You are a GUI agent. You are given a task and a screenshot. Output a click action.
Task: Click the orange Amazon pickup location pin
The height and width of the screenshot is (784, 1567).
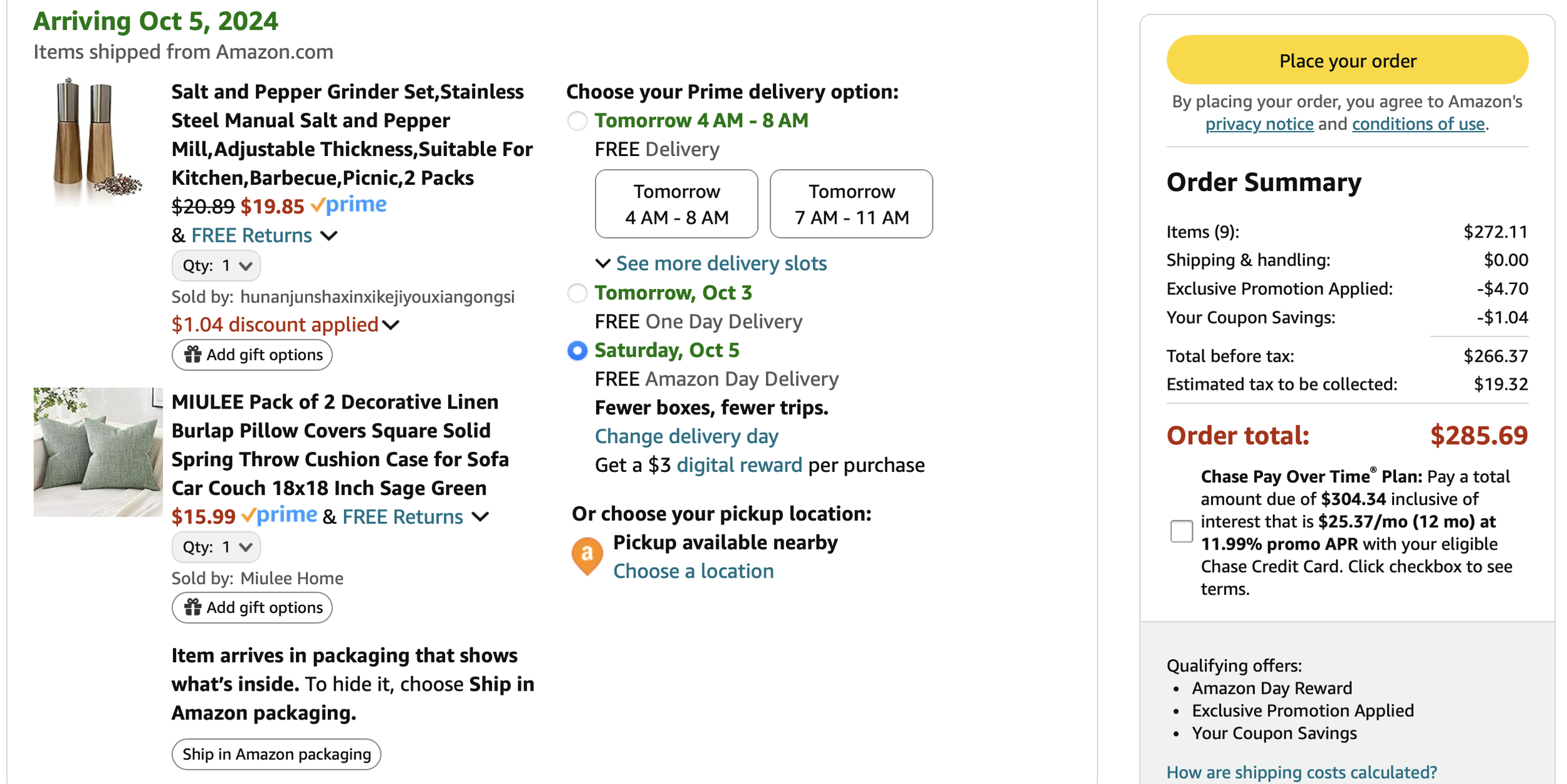point(587,555)
